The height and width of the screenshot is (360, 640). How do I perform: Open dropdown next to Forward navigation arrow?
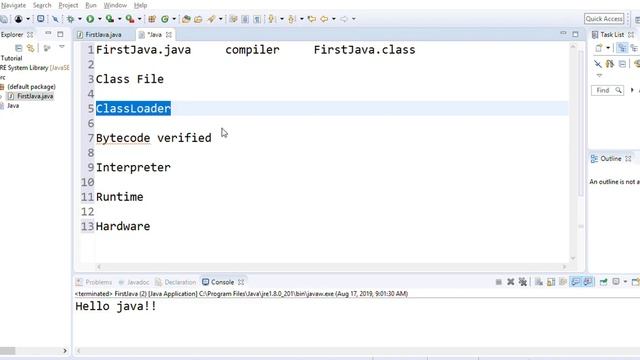click(x=353, y=19)
